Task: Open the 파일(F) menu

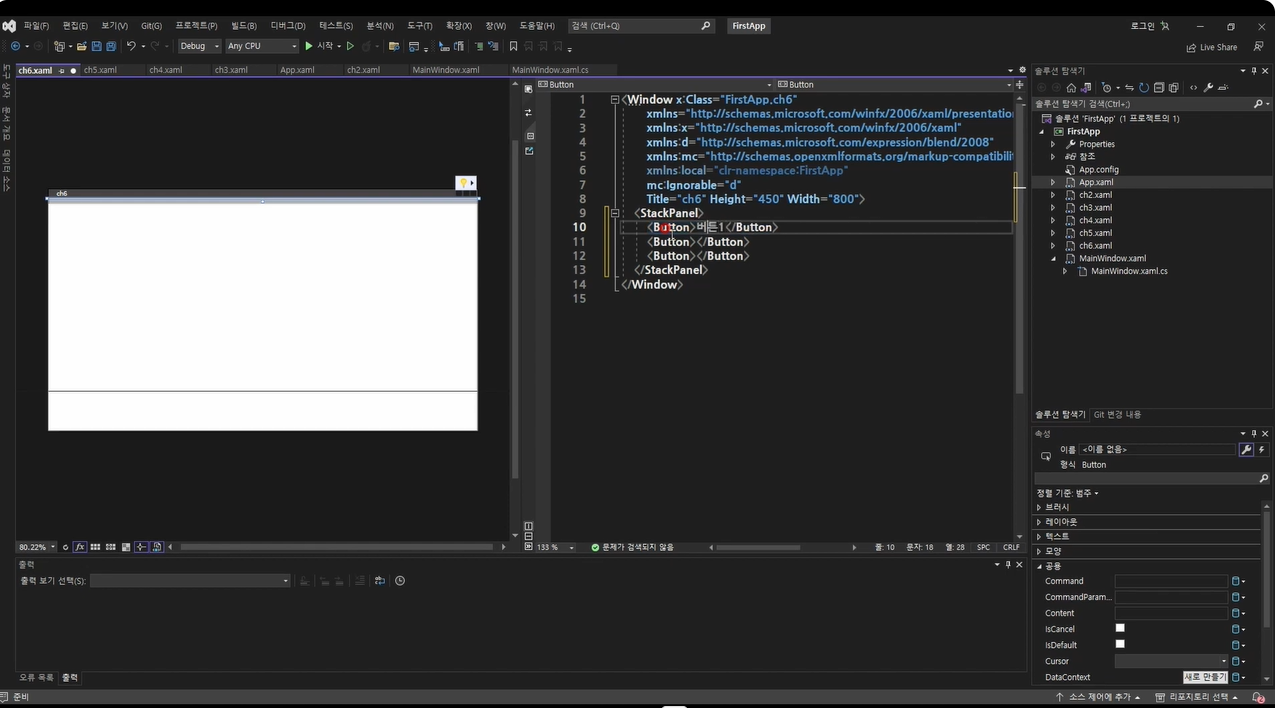Action: (36, 26)
